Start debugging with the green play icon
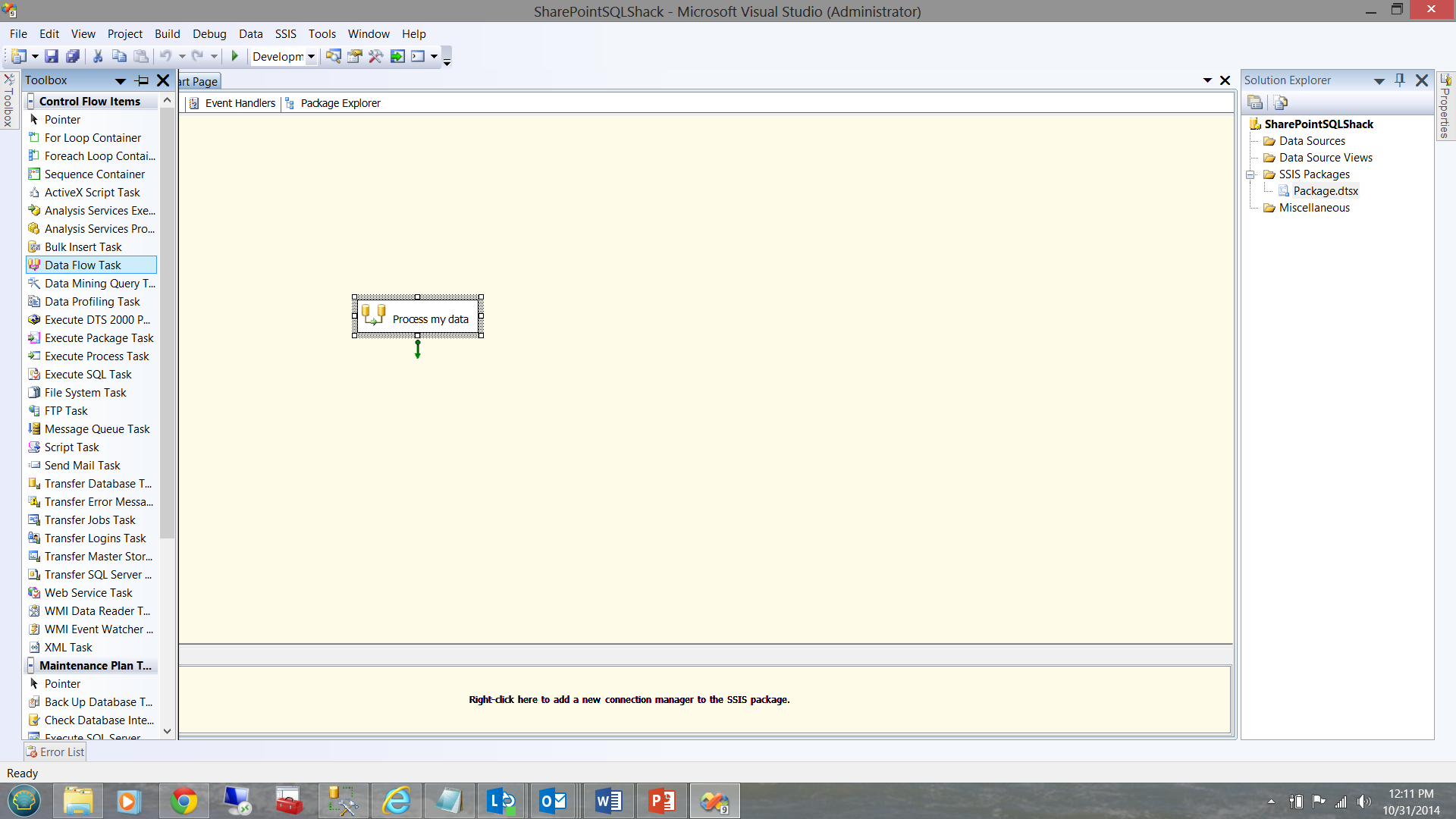Viewport: 1456px width, 819px height. tap(235, 56)
